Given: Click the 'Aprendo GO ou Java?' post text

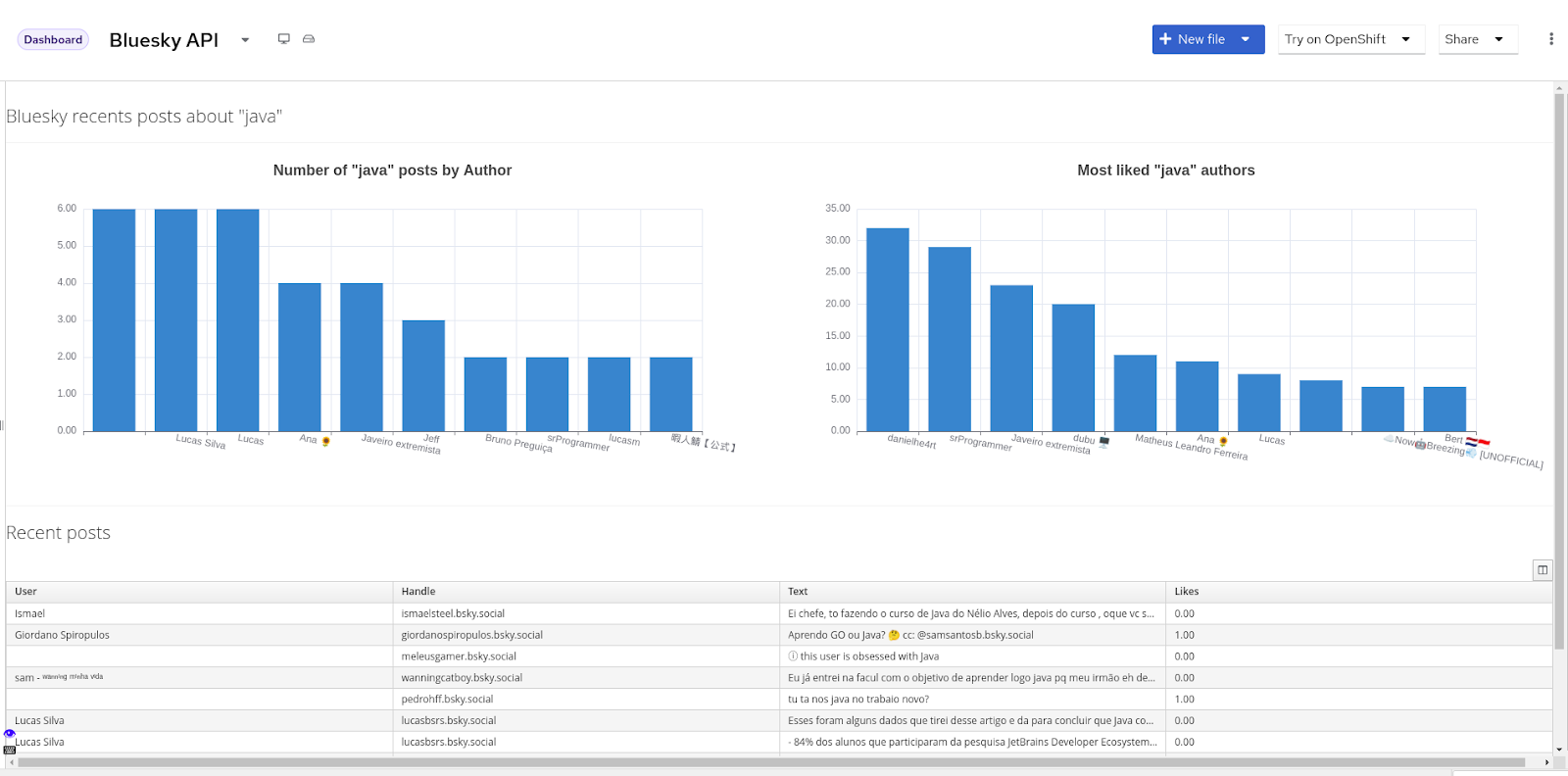Looking at the screenshot, I should [910, 635].
